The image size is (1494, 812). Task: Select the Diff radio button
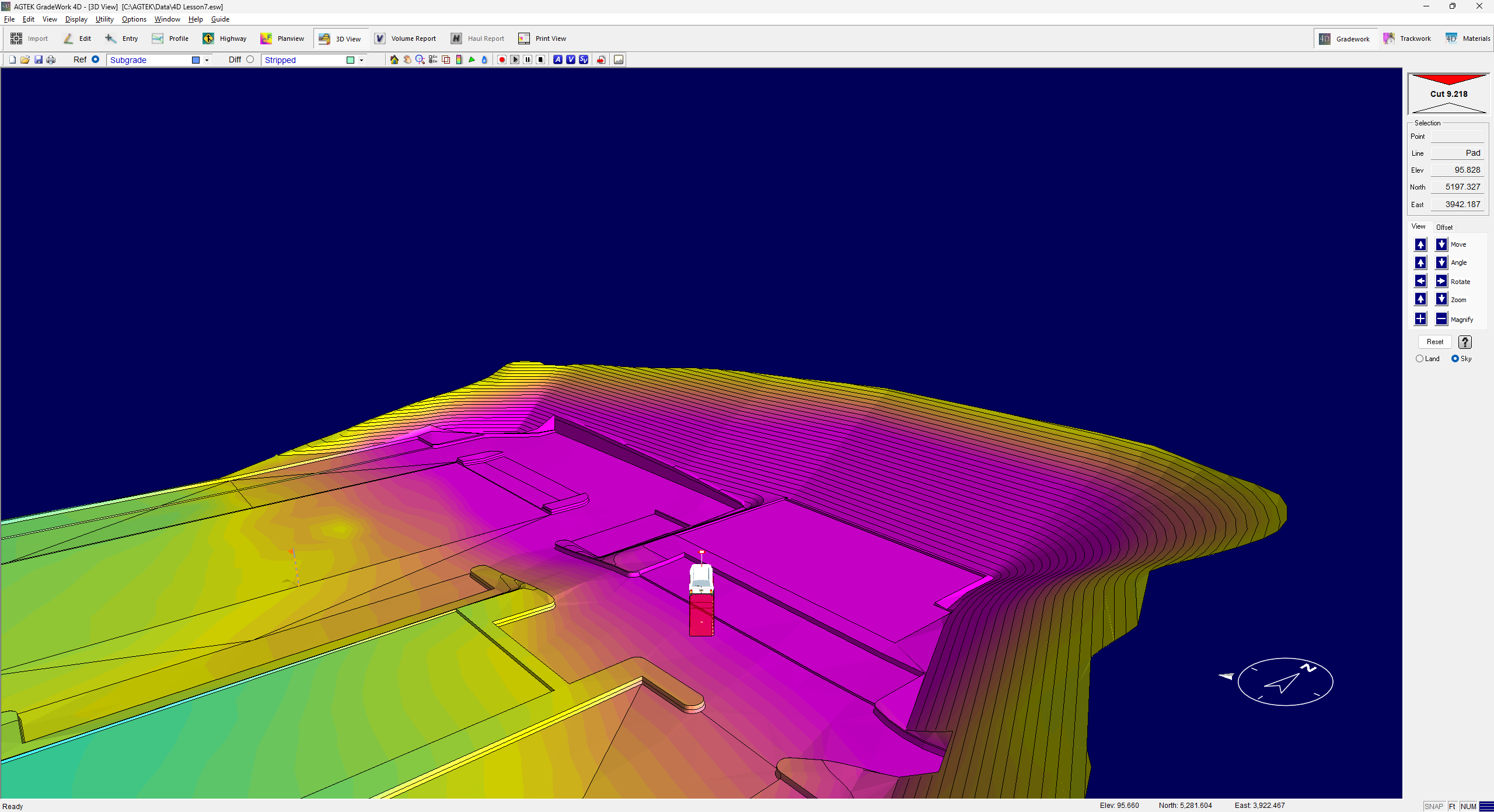click(x=250, y=60)
